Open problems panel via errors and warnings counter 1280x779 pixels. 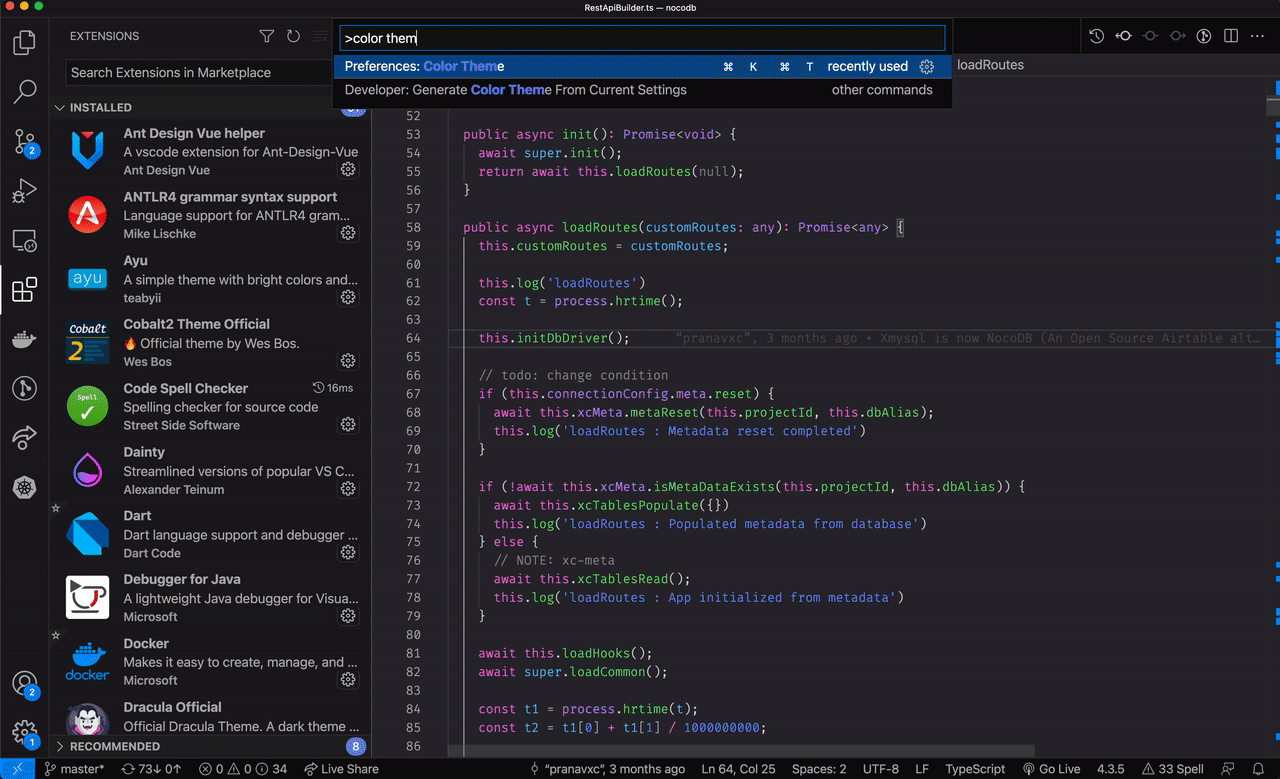[243, 769]
